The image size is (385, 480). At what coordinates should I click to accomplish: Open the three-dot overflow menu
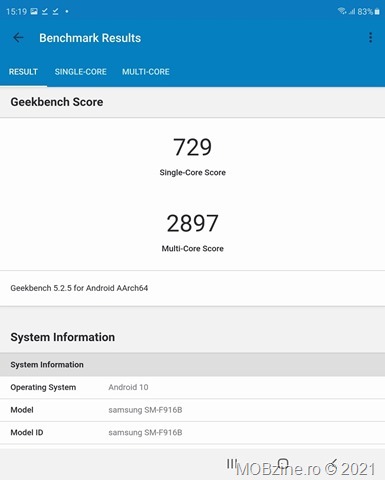click(370, 38)
